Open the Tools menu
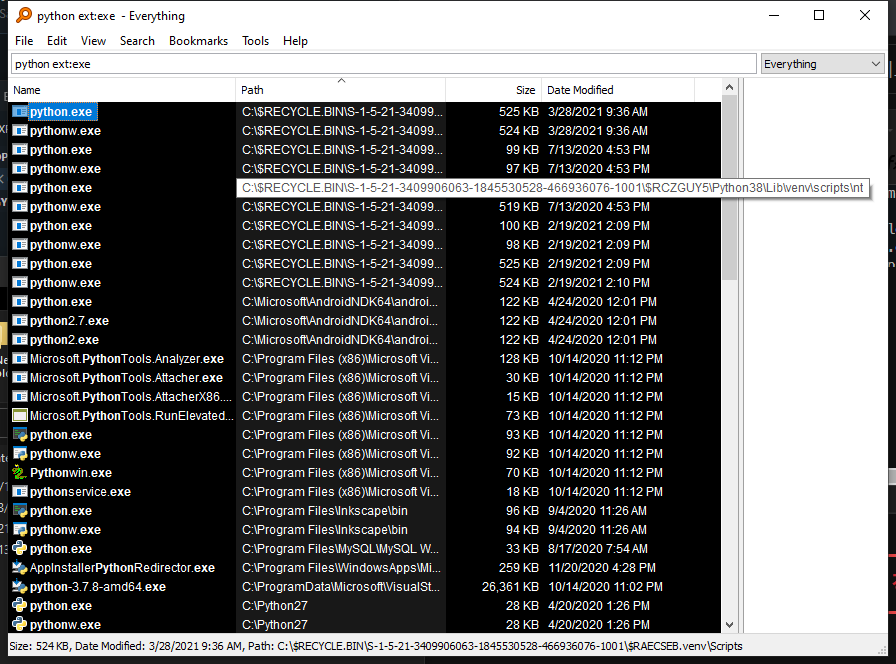 [x=255, y=41]
